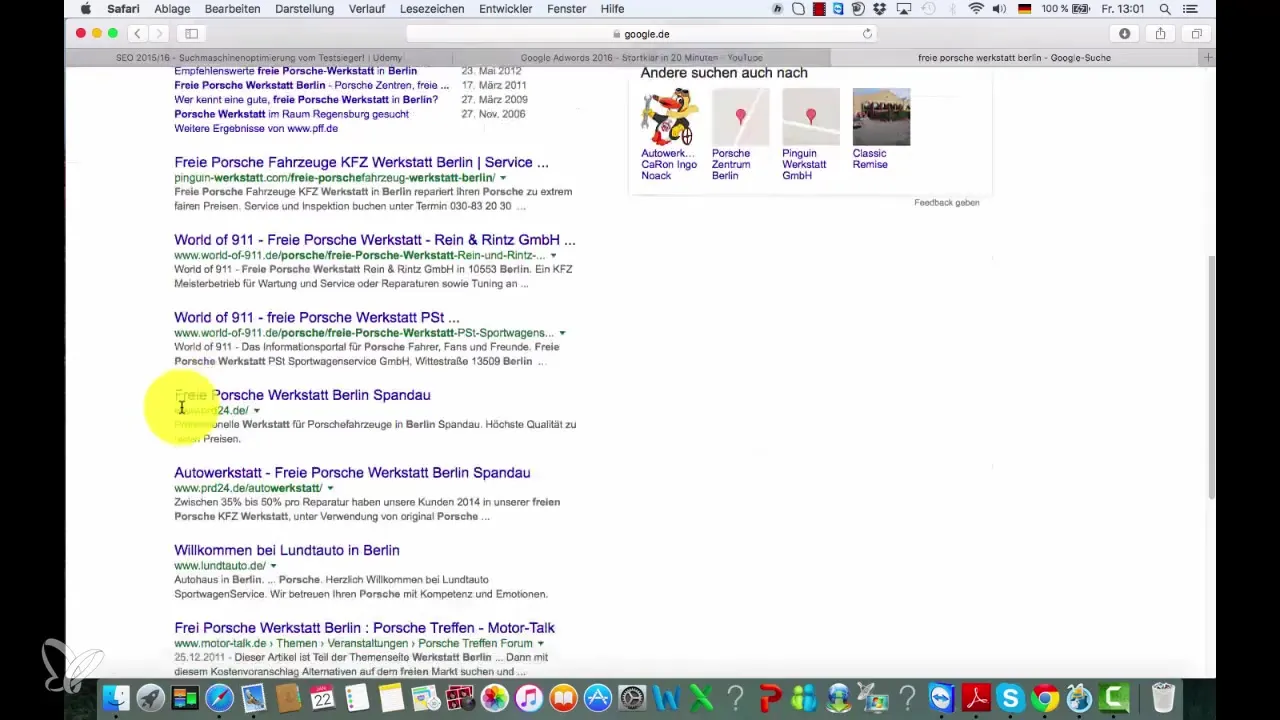Open Camtasia from the Dock
Screen dimensions: 1280x720
[1115, 697]
